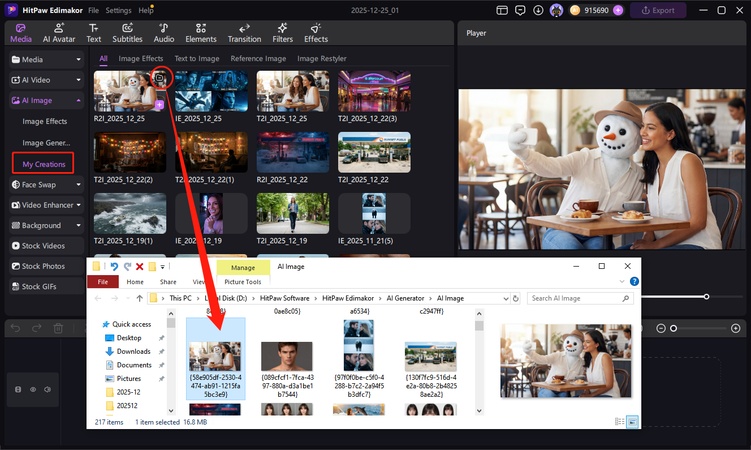Switch to large icons view in Explorer
751x450 pixels.
[x=634, y=423]
